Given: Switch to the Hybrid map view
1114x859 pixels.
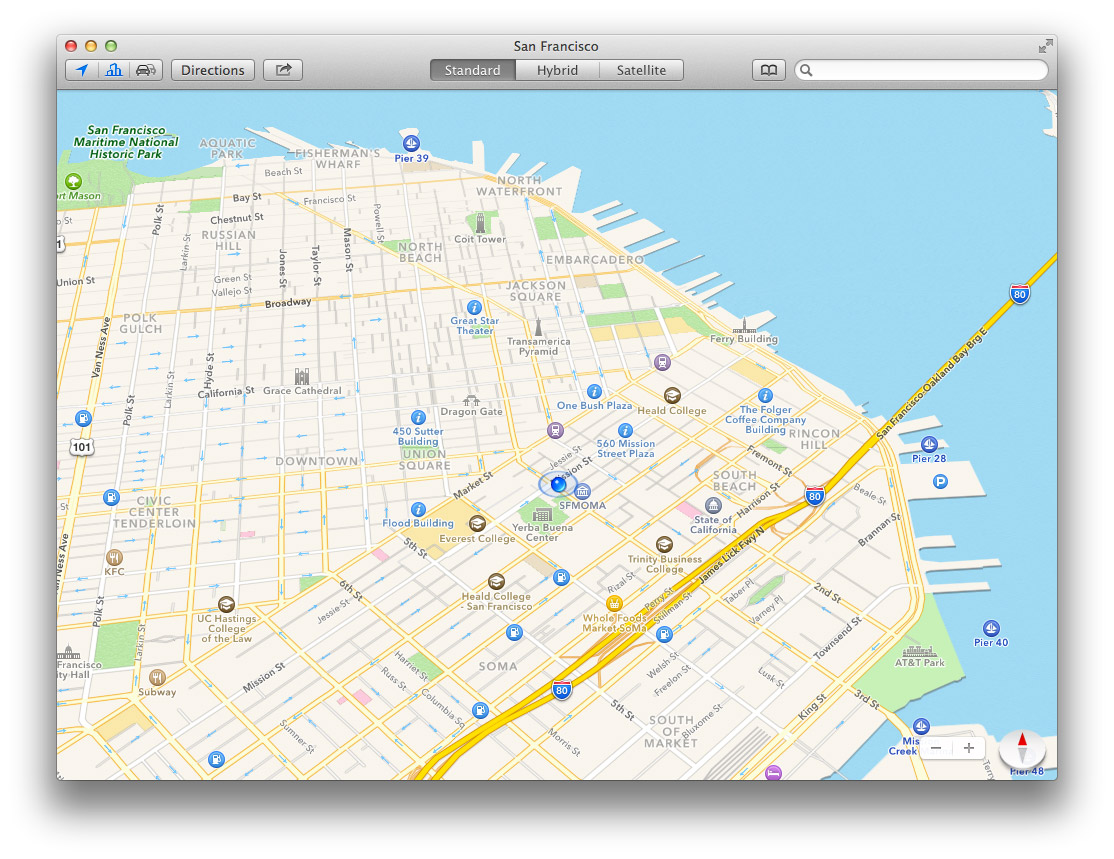Looking at the screenshot, I should point(558,70).
